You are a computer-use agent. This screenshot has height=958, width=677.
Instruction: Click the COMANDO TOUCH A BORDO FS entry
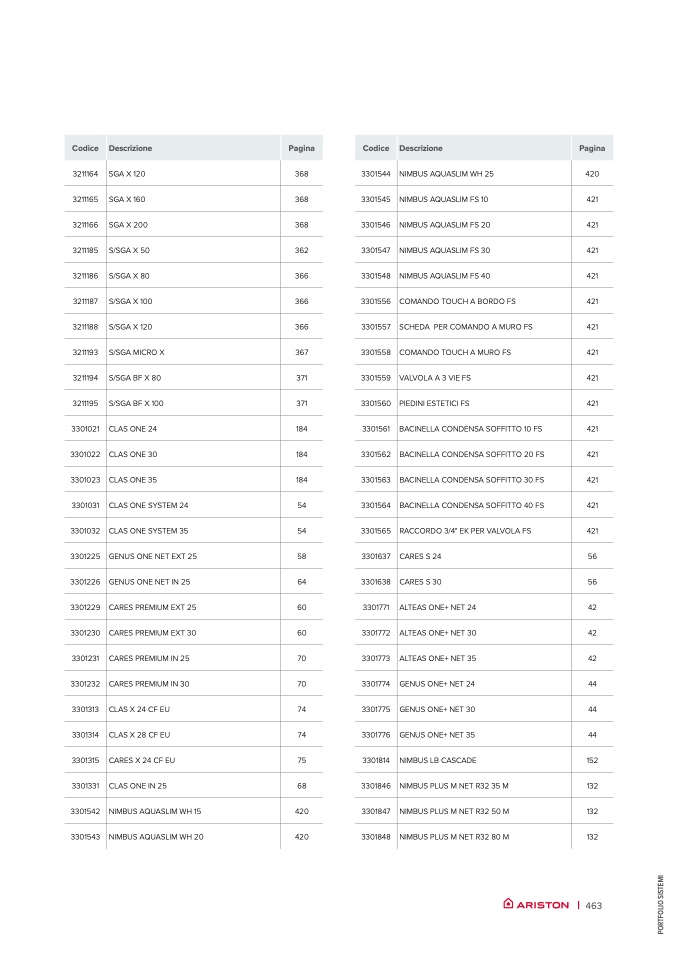457,301
